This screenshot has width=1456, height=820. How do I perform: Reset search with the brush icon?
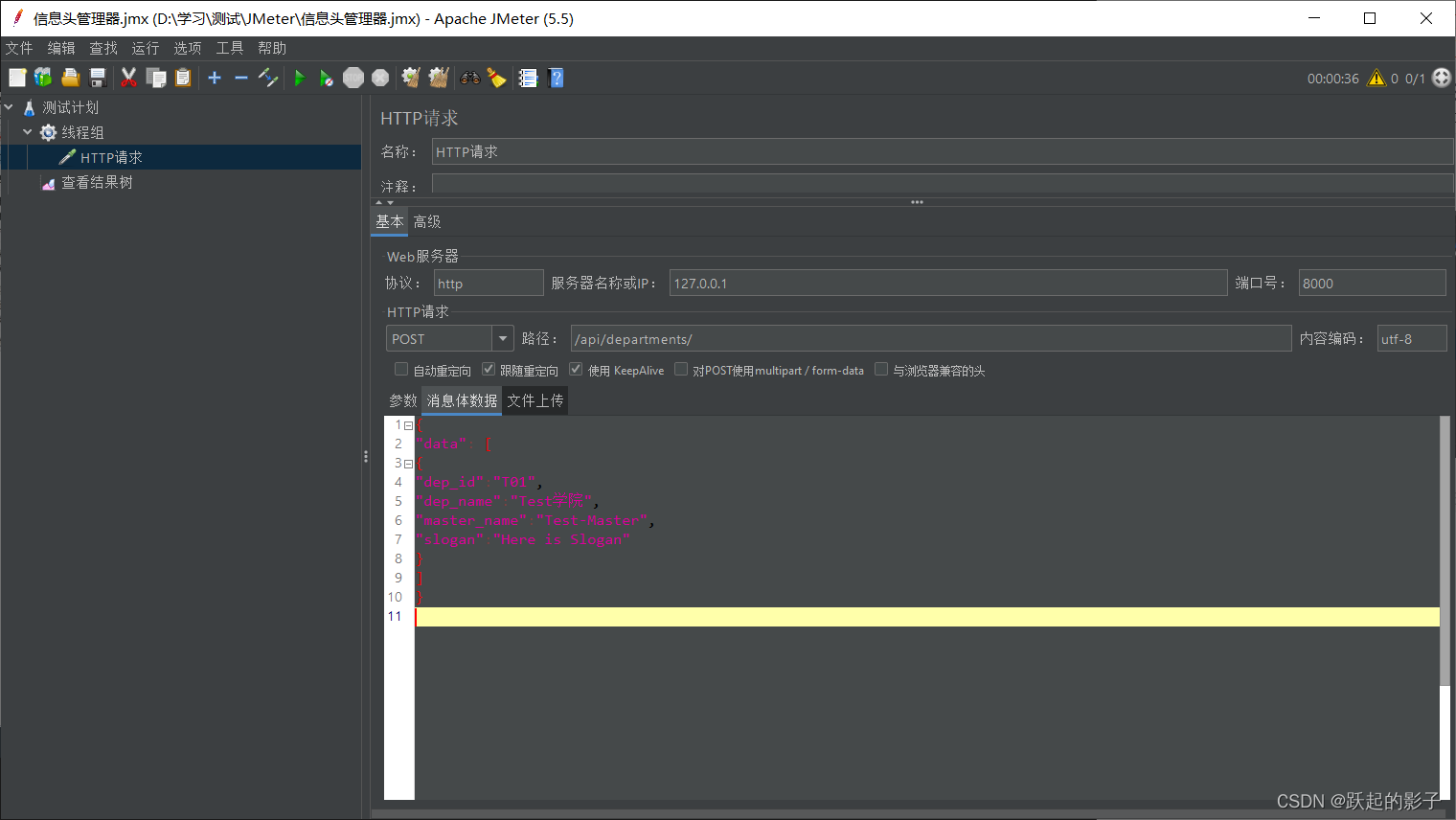tap(496, 78)
